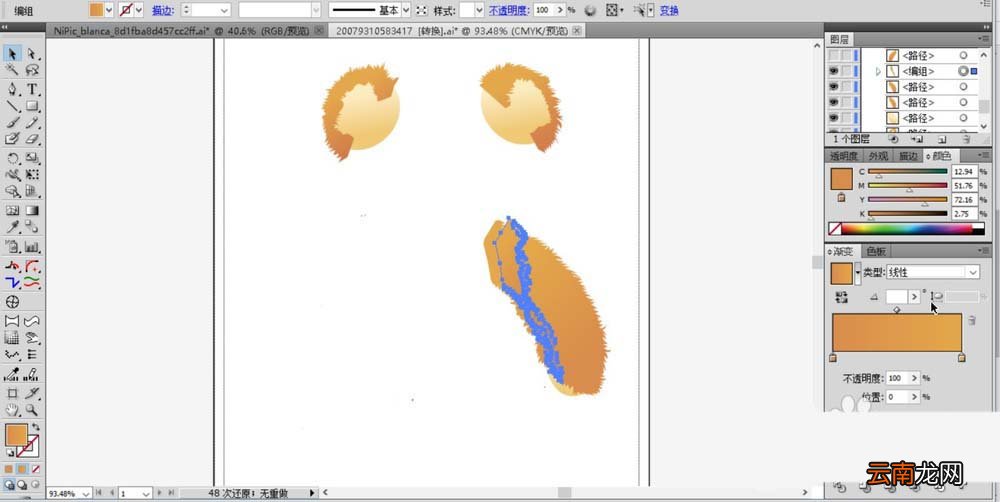This screenshot has width=1000, height=502.
Task: Open the 样式 graphic style dropdown
Action: 480,10
